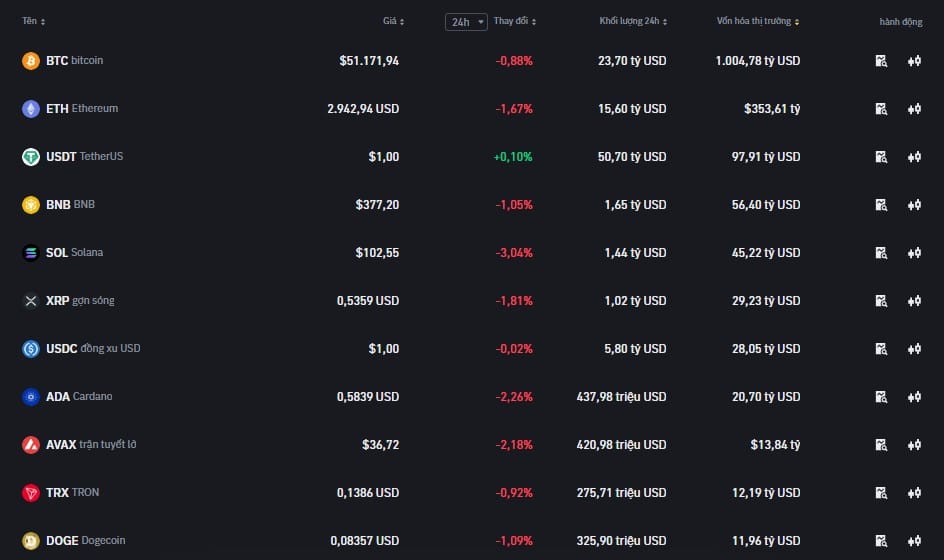Click the BNB price $377,20
The image size is (944, 560).
pyautogui.click(x=377, y=205)
